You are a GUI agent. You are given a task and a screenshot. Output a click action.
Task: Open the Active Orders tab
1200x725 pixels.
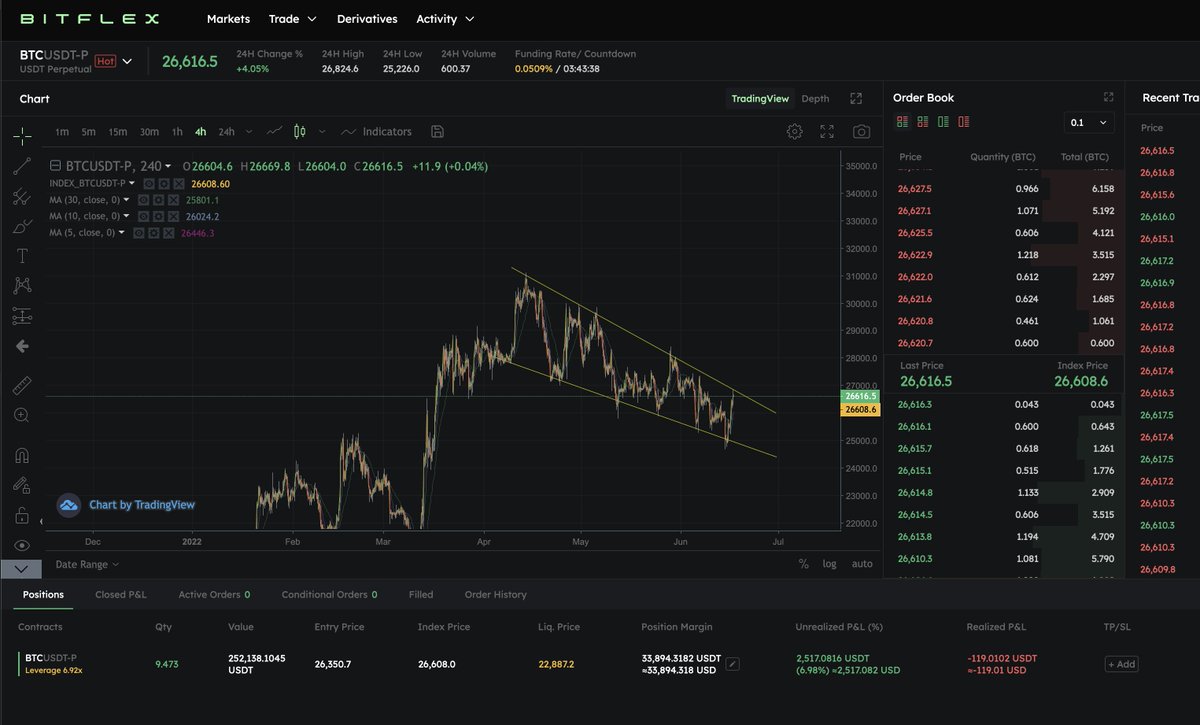tap(214, 594)
